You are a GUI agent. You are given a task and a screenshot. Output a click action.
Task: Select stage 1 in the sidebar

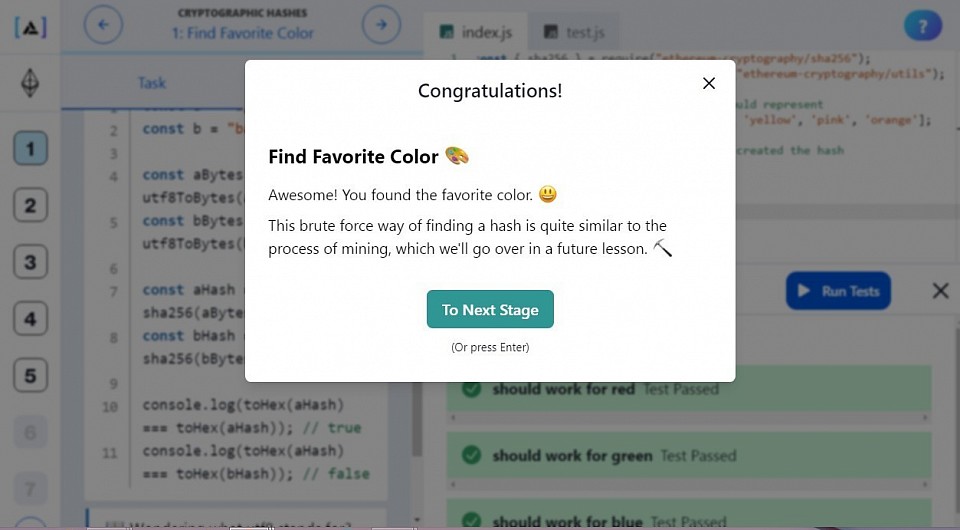tap(30, 148)
